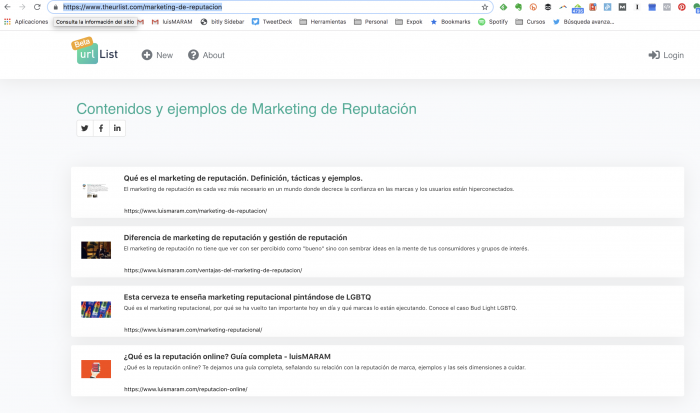
Task: Reload the page with the refresh icon
Action: 37,7
